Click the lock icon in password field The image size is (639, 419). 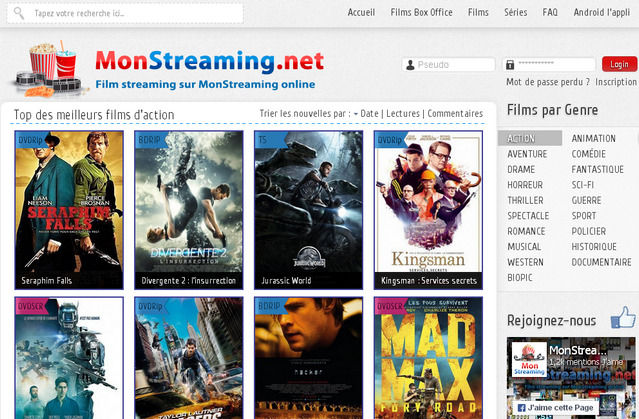pyautogui.click(x=510, y=65)
